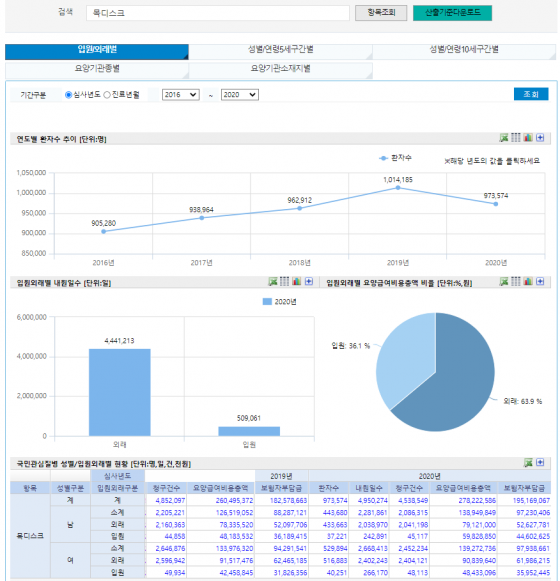Click 산출기준다운로드 download button

pyautogui.click(x=453, y=13)
